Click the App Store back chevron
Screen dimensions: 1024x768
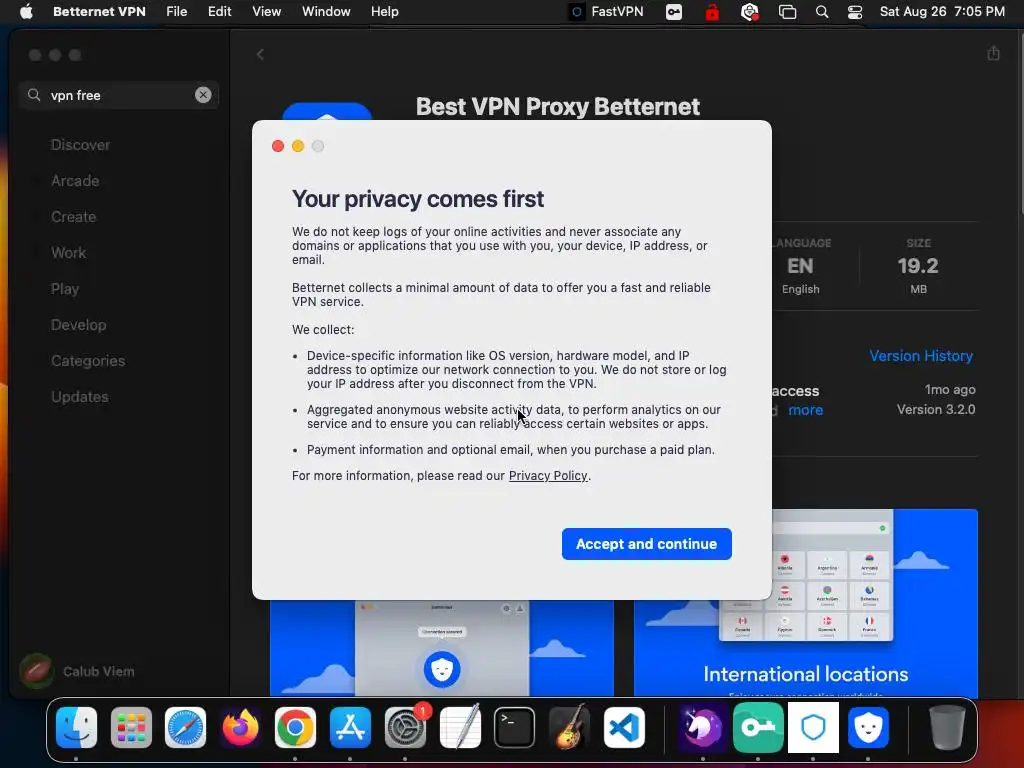(260, 54)
